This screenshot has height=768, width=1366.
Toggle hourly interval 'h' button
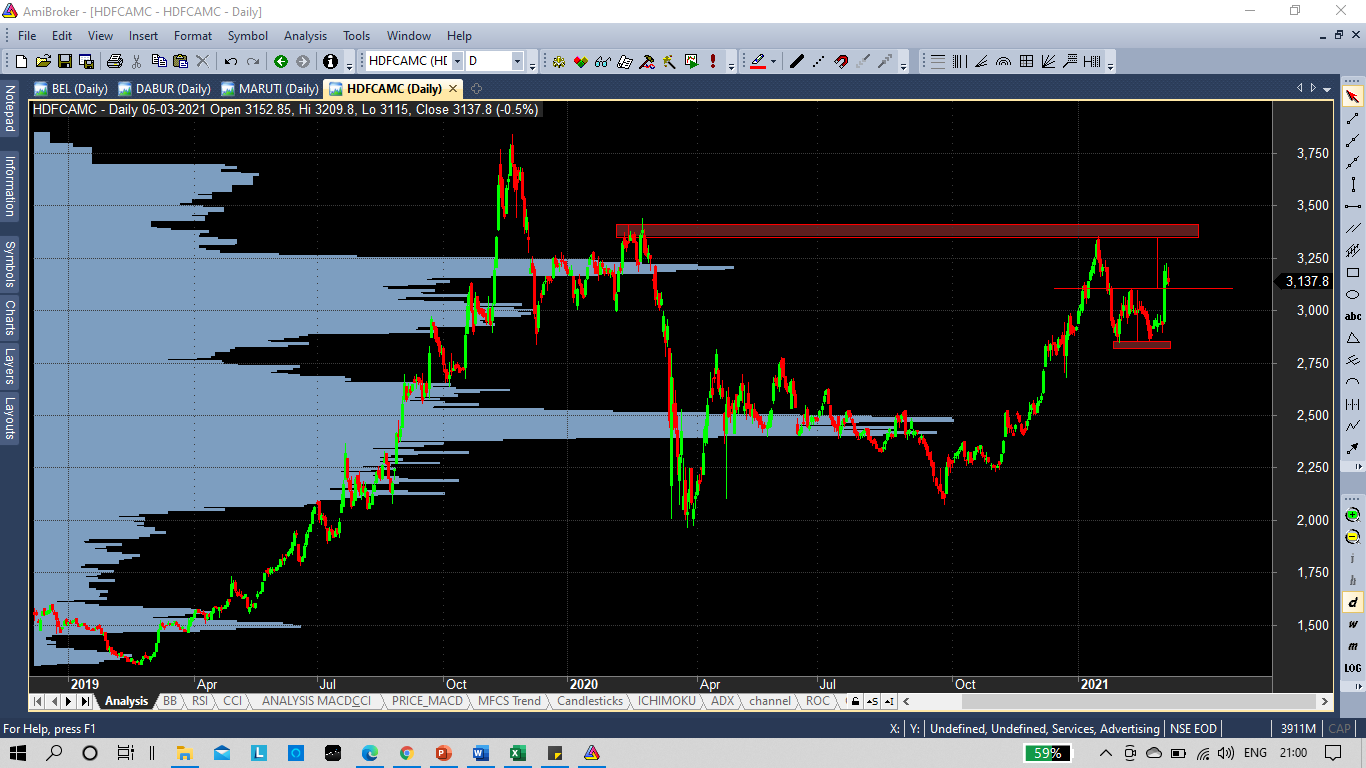tap(1352, 580)
